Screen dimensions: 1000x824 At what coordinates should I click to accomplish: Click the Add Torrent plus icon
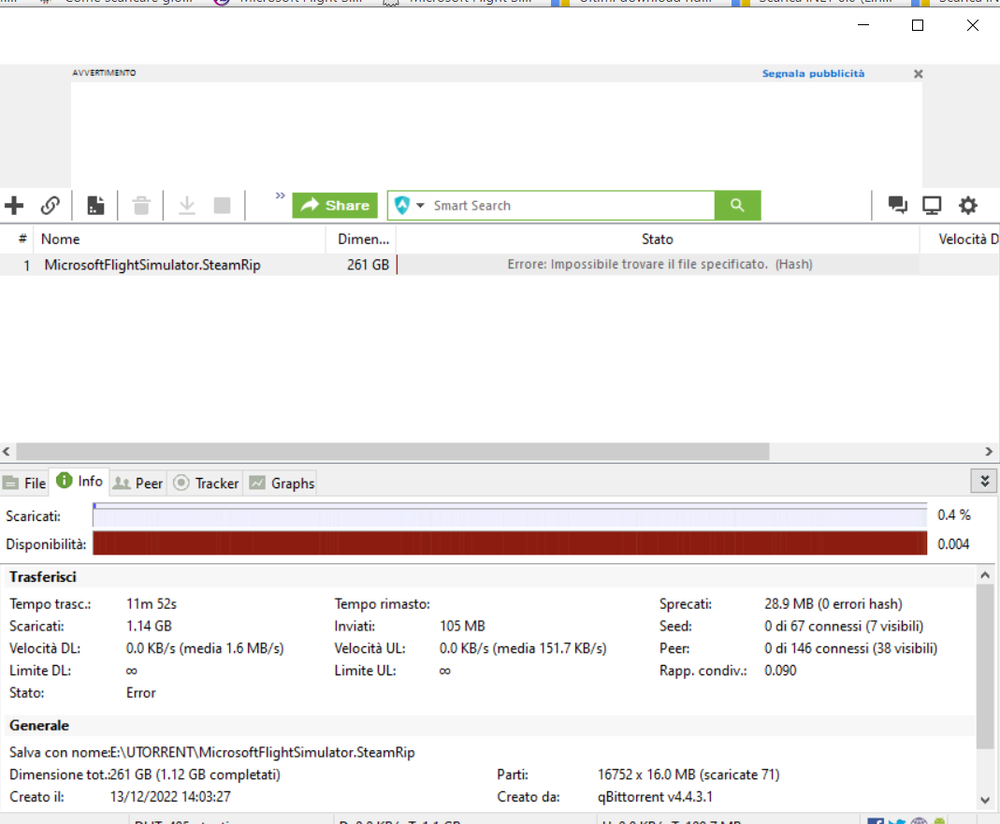tap(14, 205)
